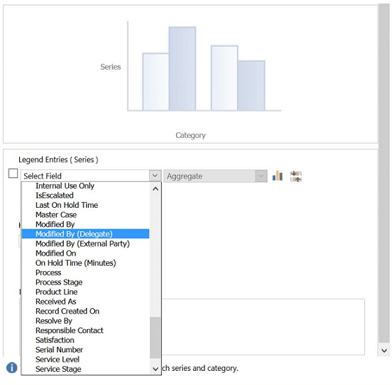Click the field list scroll up arrow

pos(155,189)
